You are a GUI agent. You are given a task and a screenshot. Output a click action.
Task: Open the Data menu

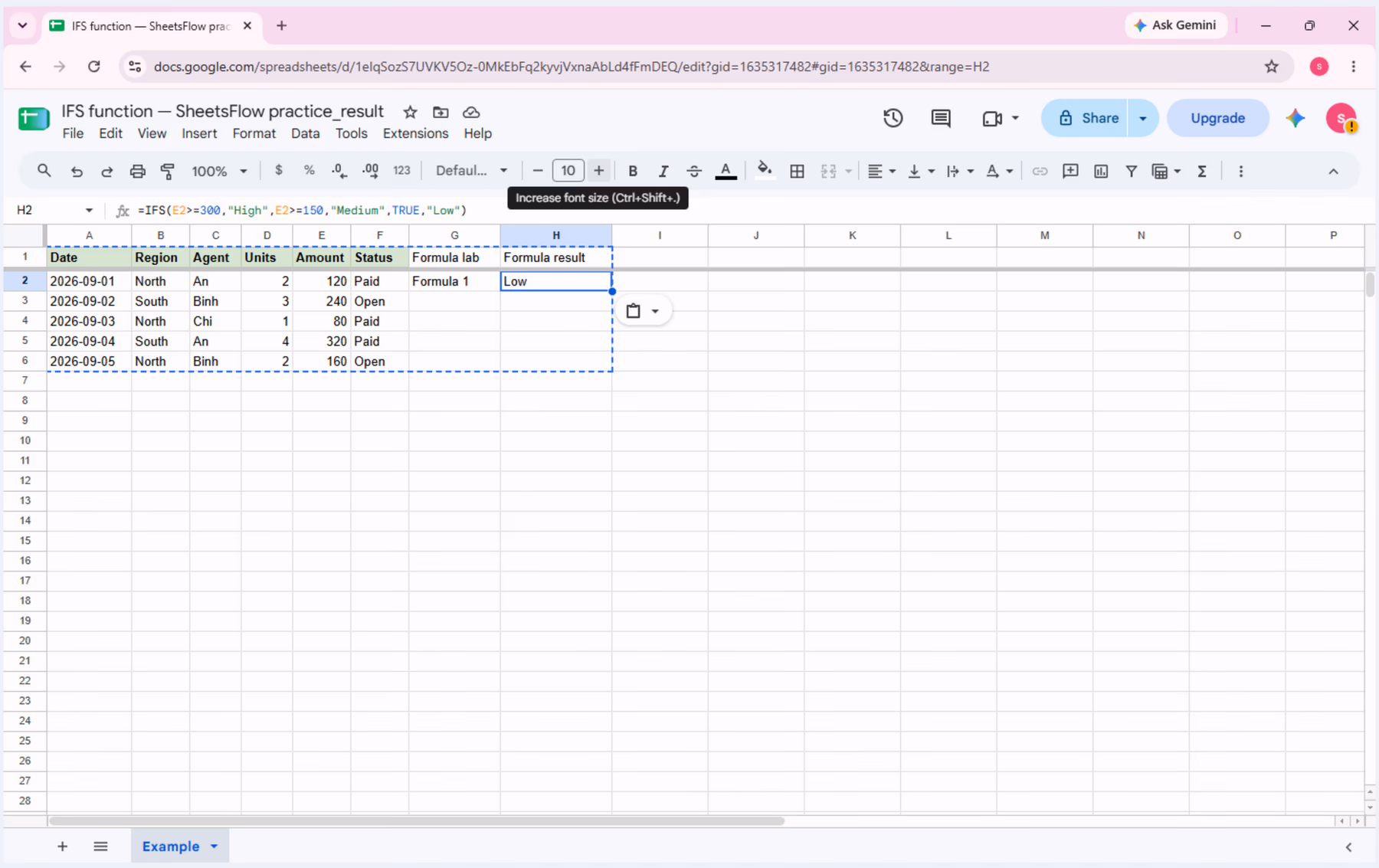pyautogui.click(x=305, y=133)
